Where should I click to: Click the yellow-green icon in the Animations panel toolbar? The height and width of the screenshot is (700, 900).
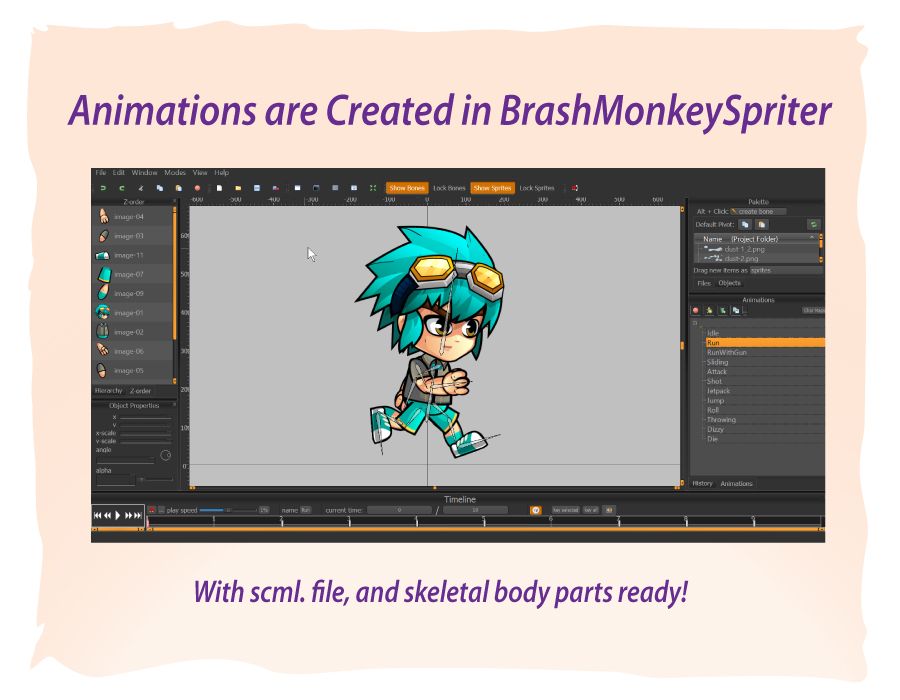tap(709, 310)
